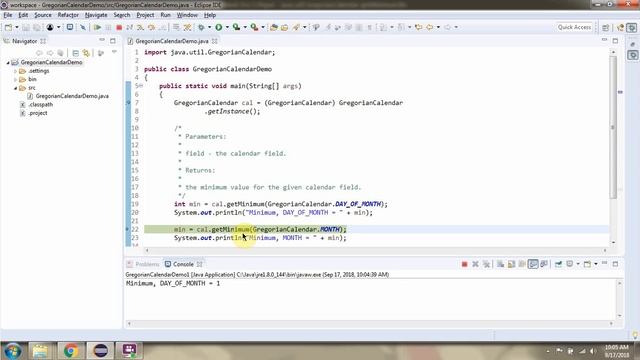Open Chrome from the taskbar
Viewport: 640px width, 360px height.
point(70,351)
